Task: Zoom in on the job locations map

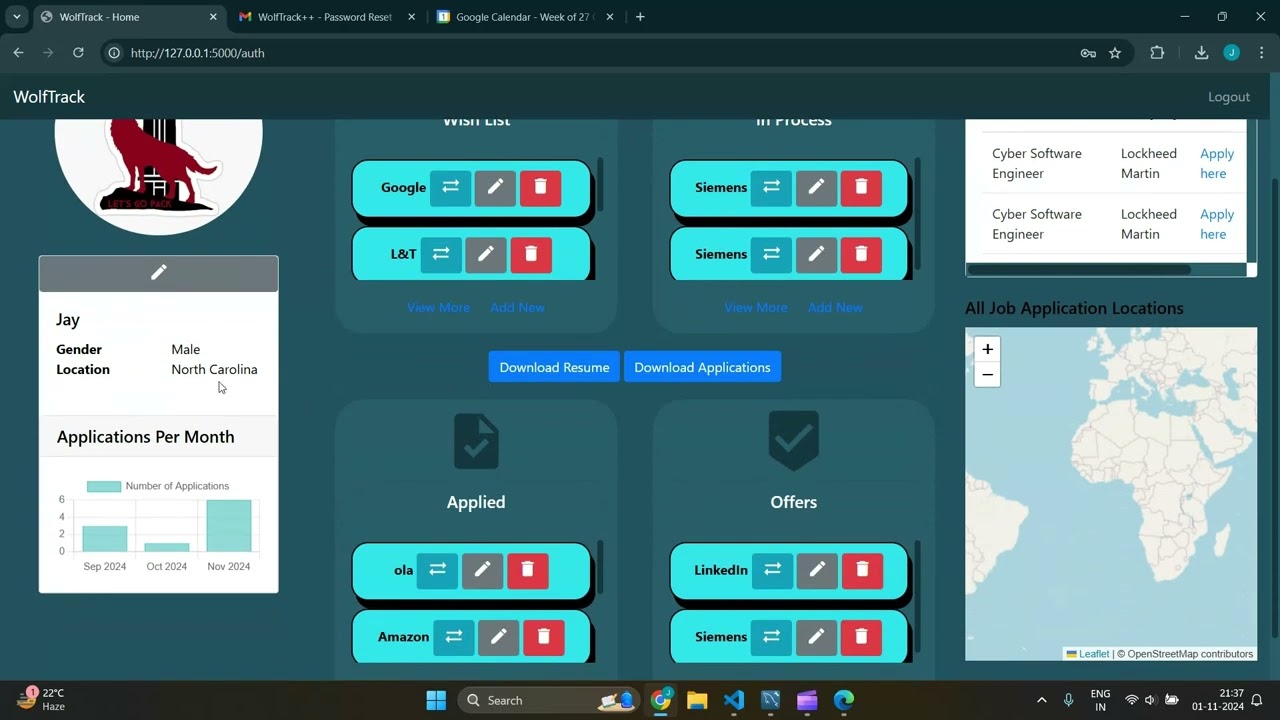Action: (x=987, y=349)
